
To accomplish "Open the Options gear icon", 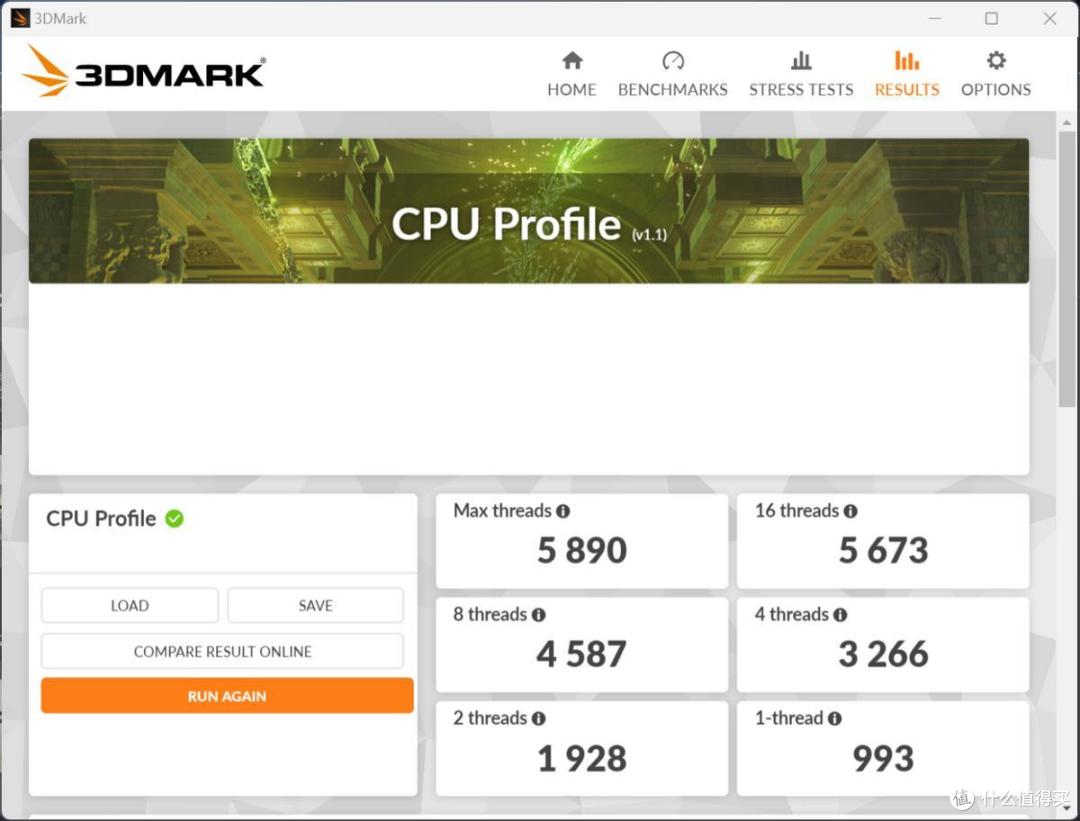I will pos(996,61).
